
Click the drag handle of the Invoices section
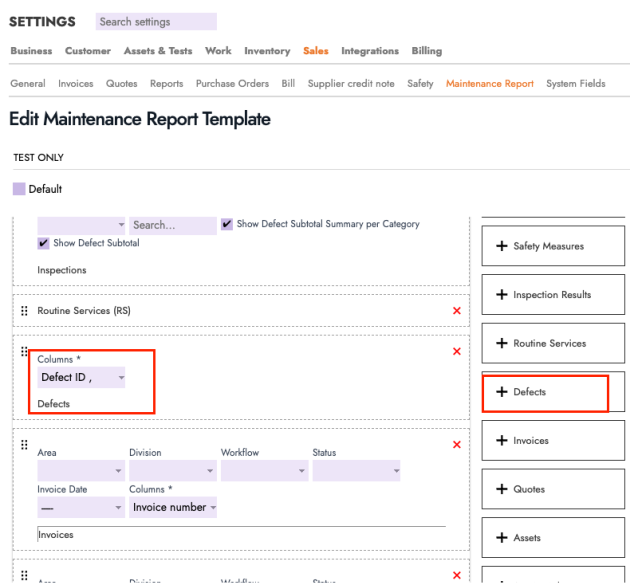tap(24, 444)
